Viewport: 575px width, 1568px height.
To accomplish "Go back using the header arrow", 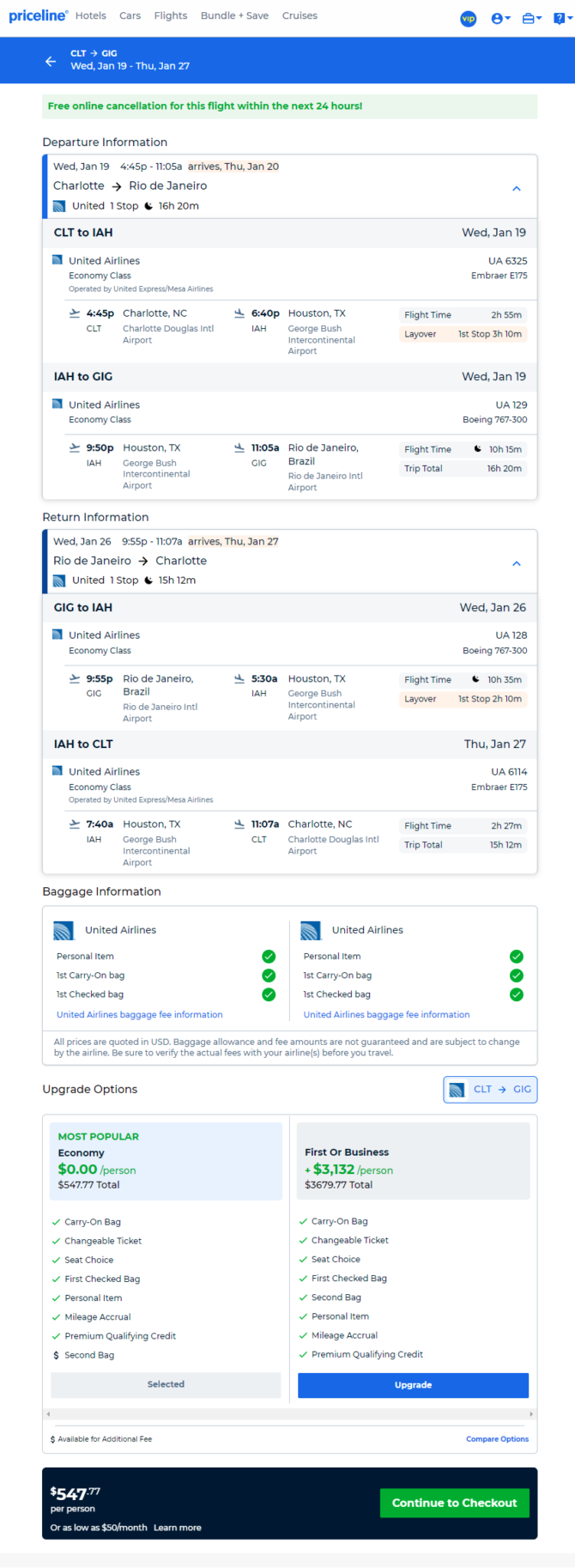I will coord(51,61).
